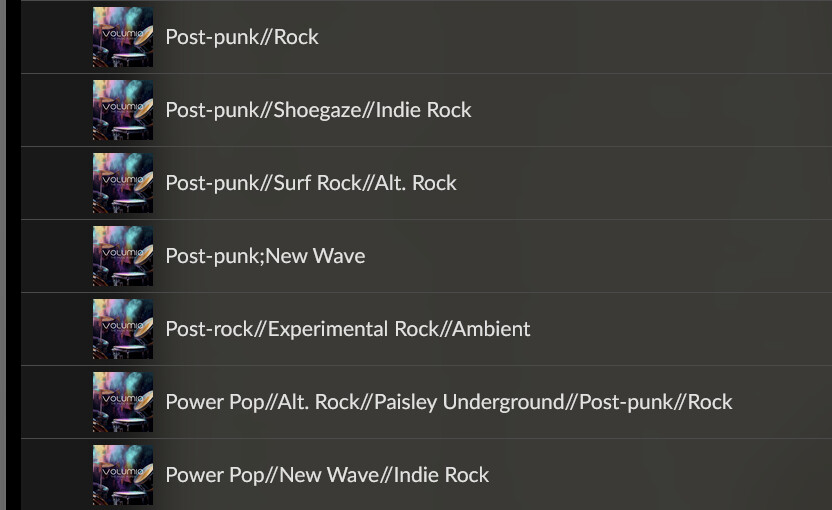Select the Power Pop//New Wave//Indie Rock label
Screen dimensions: 832x510
tap(327, 475)
